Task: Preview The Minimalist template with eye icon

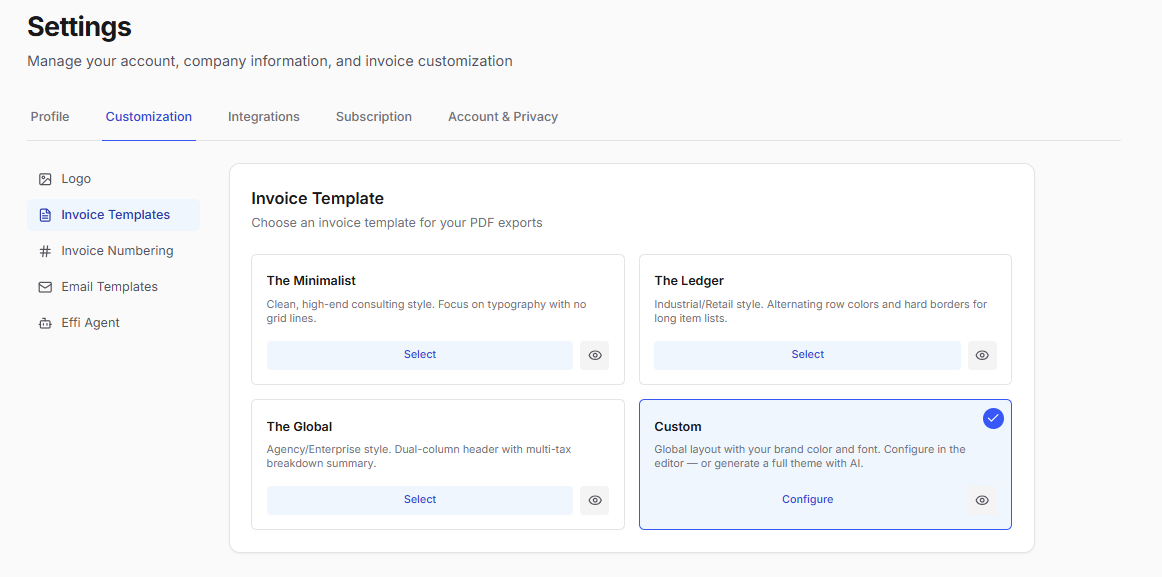Action: [x=594, y=356]
